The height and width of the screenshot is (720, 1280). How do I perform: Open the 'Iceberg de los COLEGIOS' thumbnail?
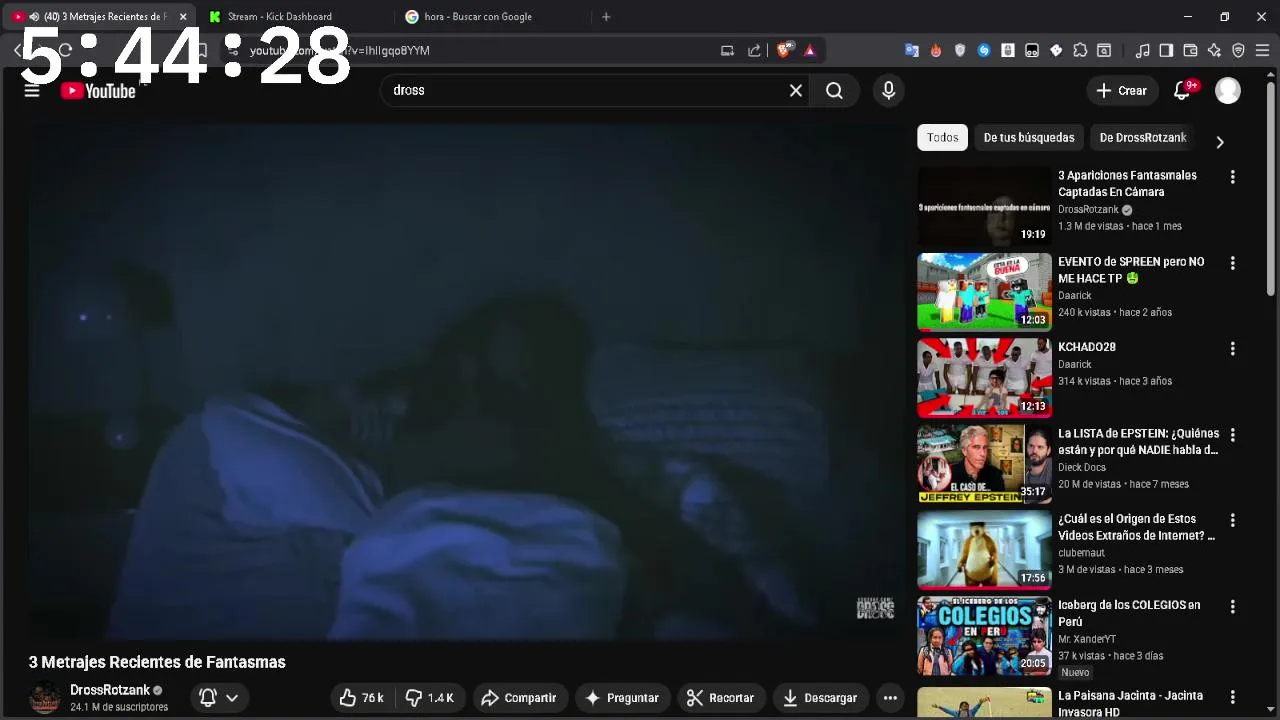click(984, 635)
